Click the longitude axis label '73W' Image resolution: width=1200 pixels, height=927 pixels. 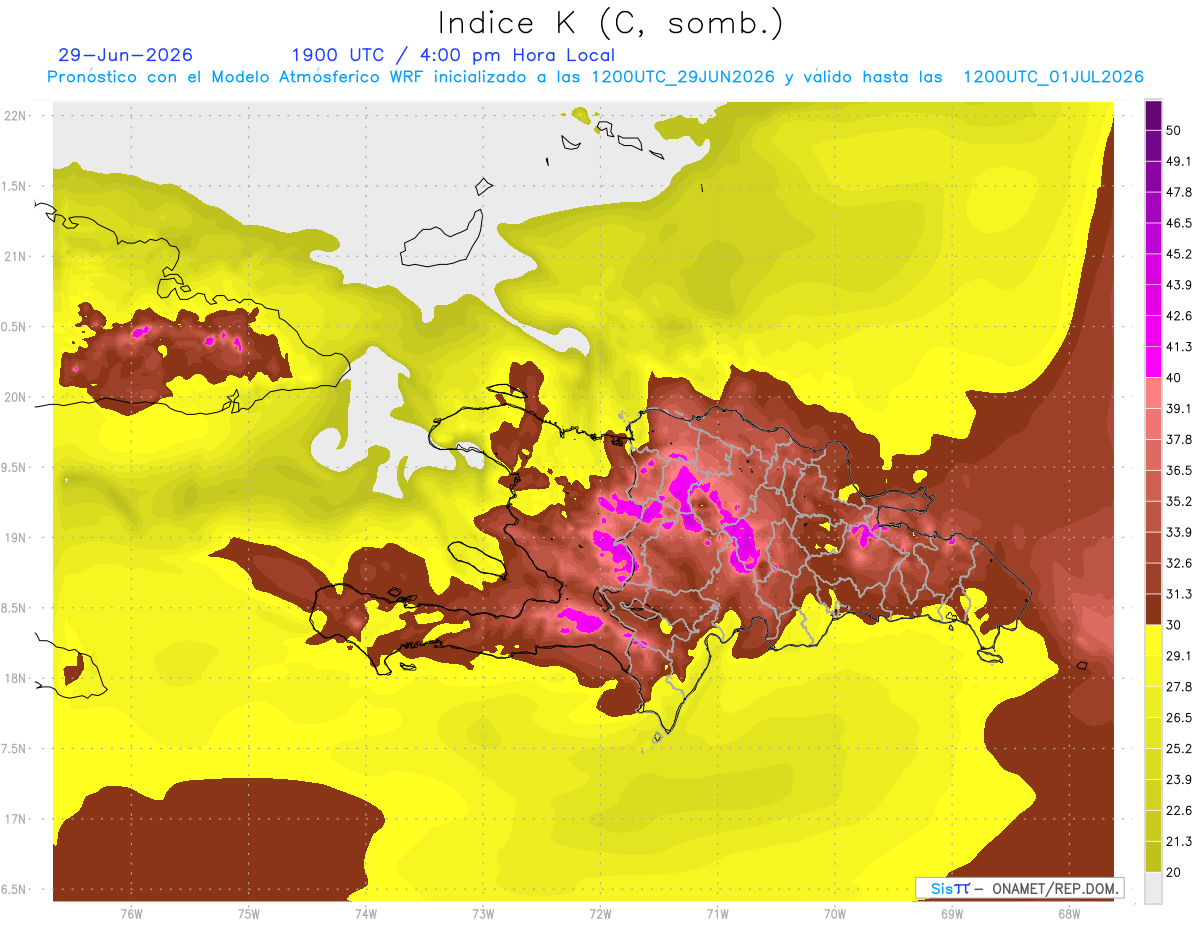point(483,914)
